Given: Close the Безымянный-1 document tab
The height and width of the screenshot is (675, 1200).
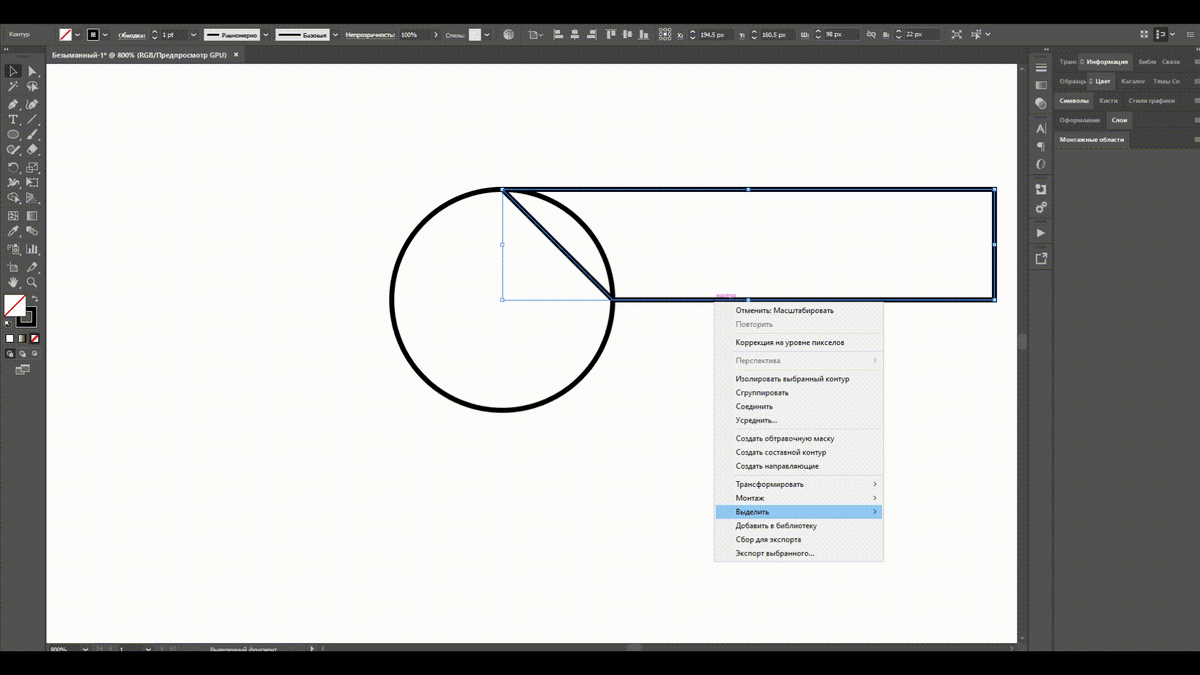Looking at the screenshot, I should 237,55.
